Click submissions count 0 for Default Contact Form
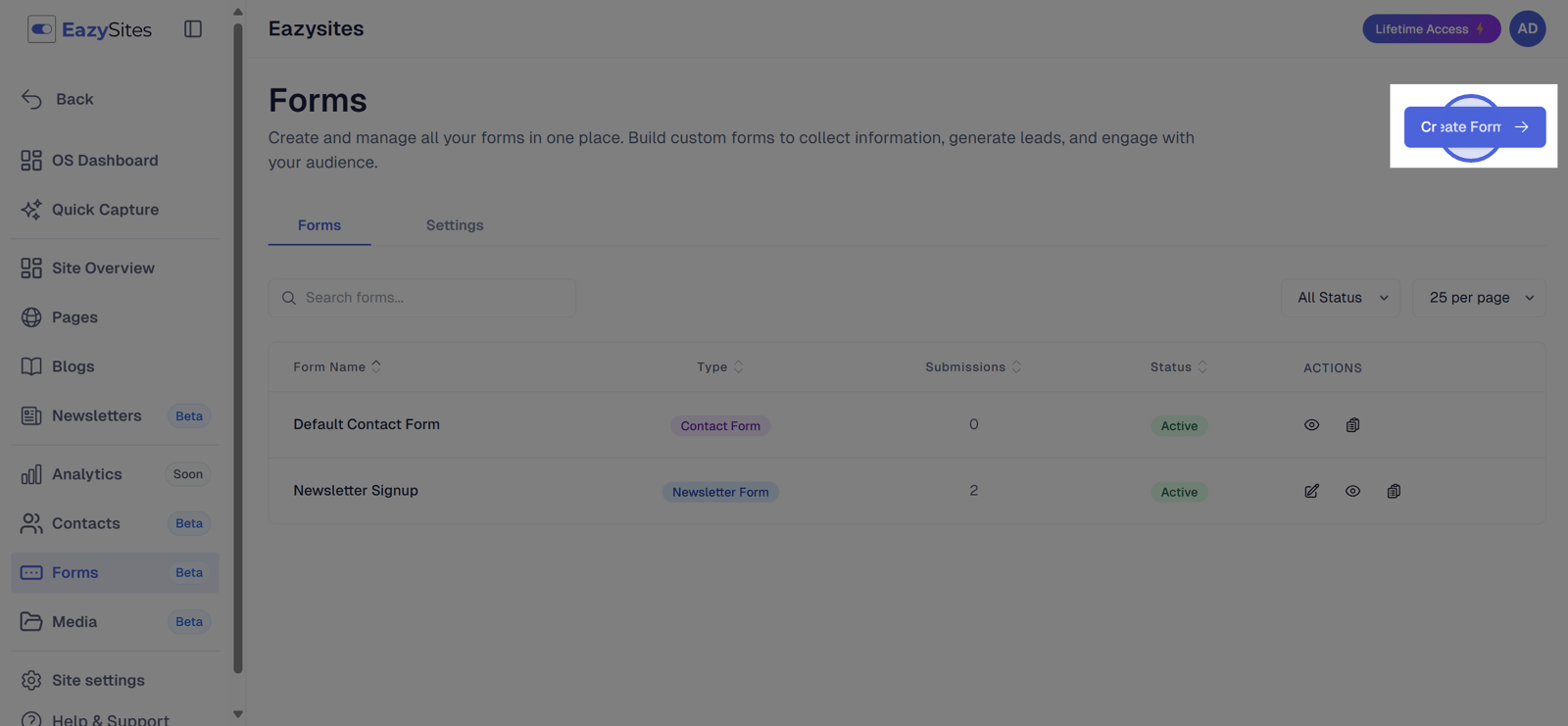 click(973, 424)
